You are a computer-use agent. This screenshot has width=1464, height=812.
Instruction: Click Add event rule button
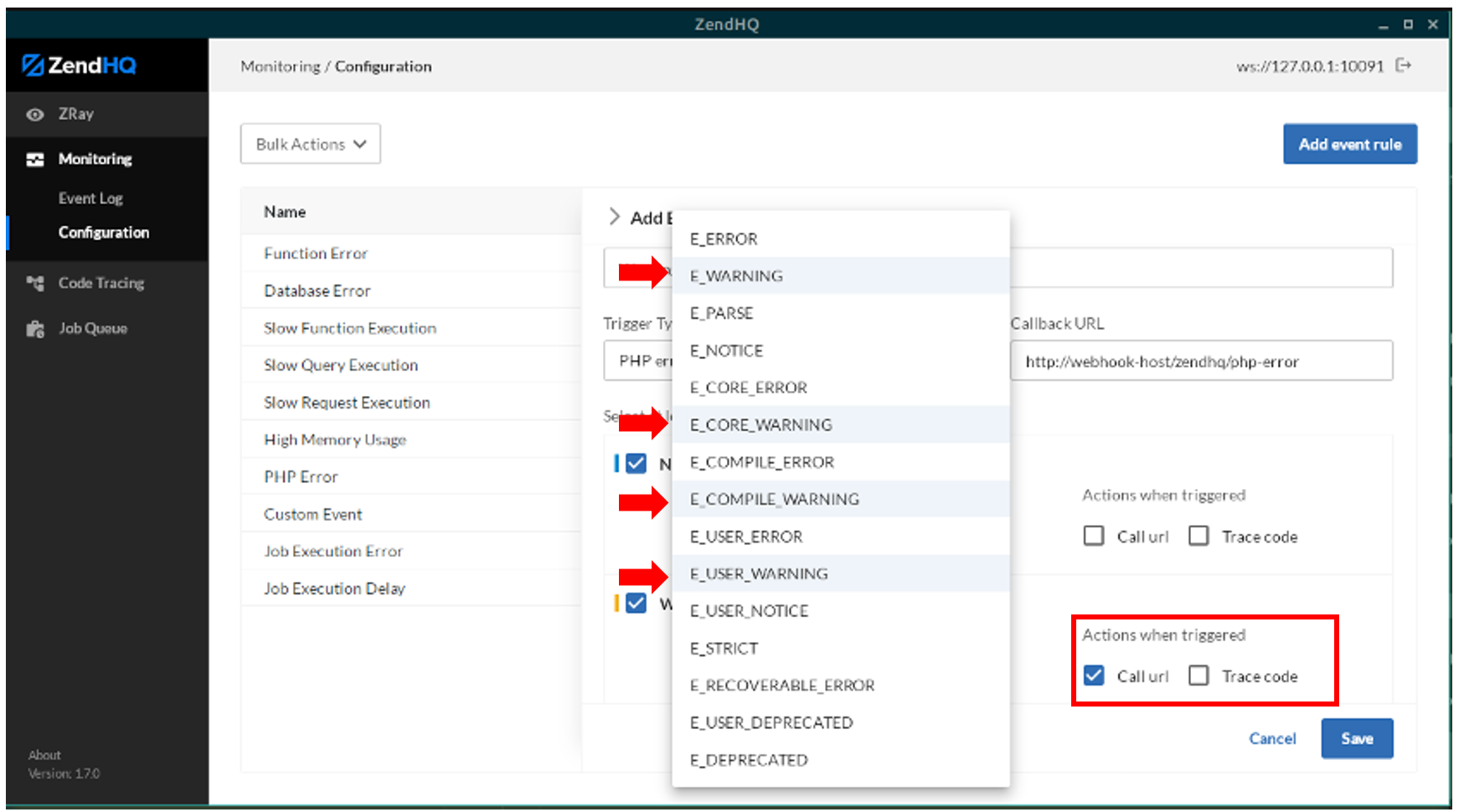(1350, 144)
